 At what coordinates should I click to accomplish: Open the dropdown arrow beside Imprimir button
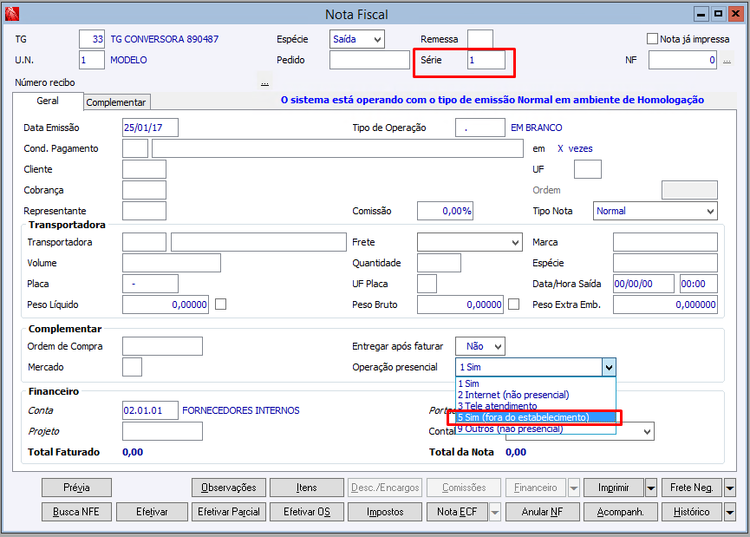[x=651, y=488]
